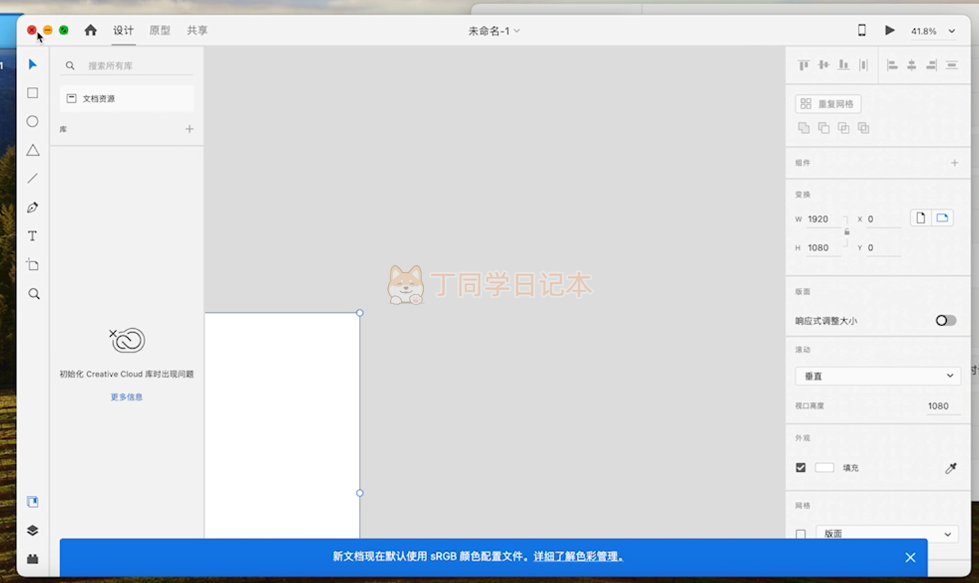Click the boolean Add (union) icon
The height and width of the screenshot is (583, 979).
[804, 128]
